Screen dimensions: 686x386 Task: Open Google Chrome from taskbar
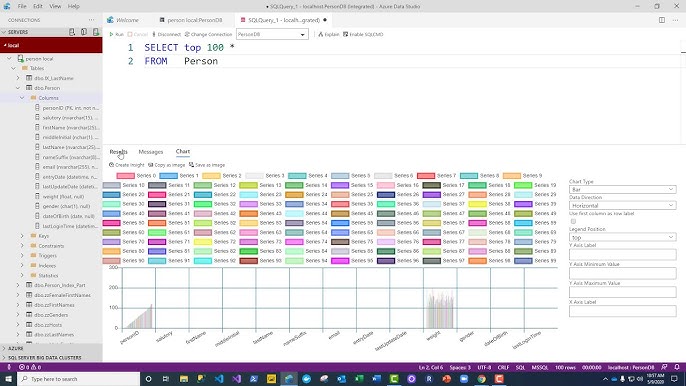(481, 379)
